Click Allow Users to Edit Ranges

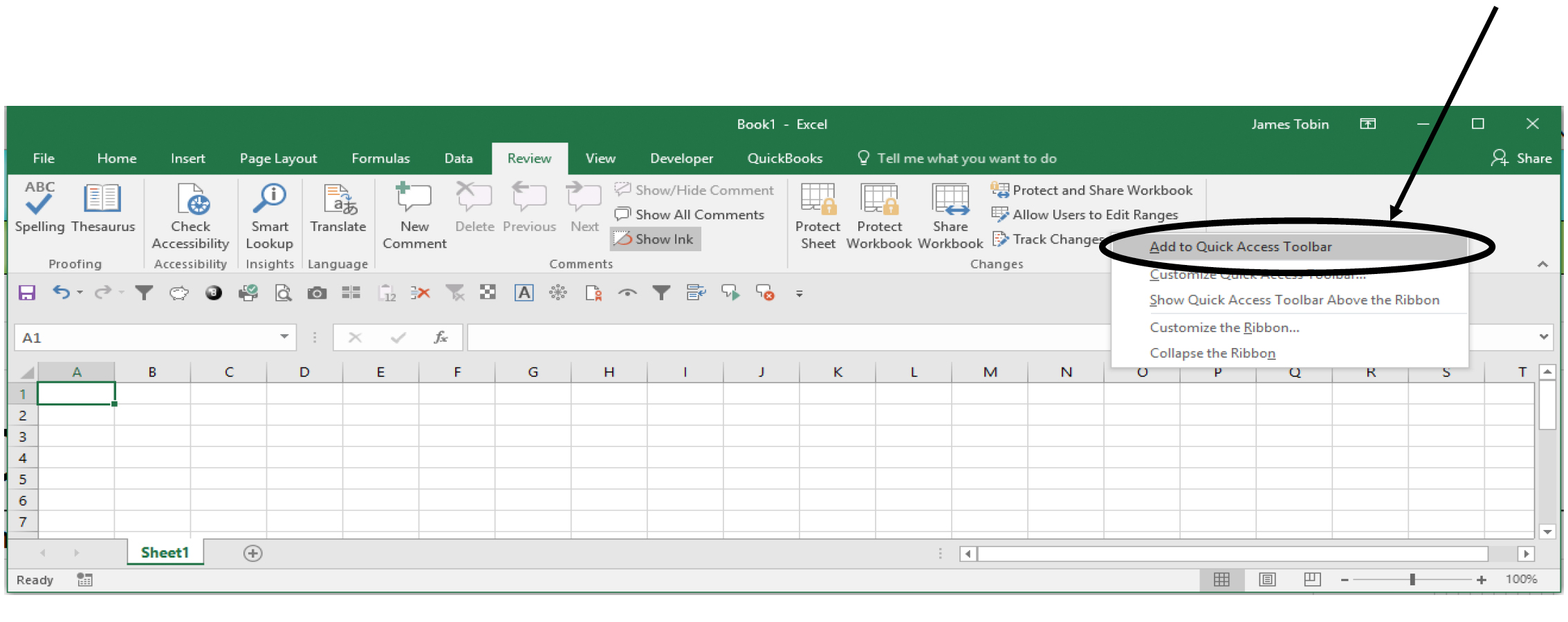click(x=1085, y=215)
